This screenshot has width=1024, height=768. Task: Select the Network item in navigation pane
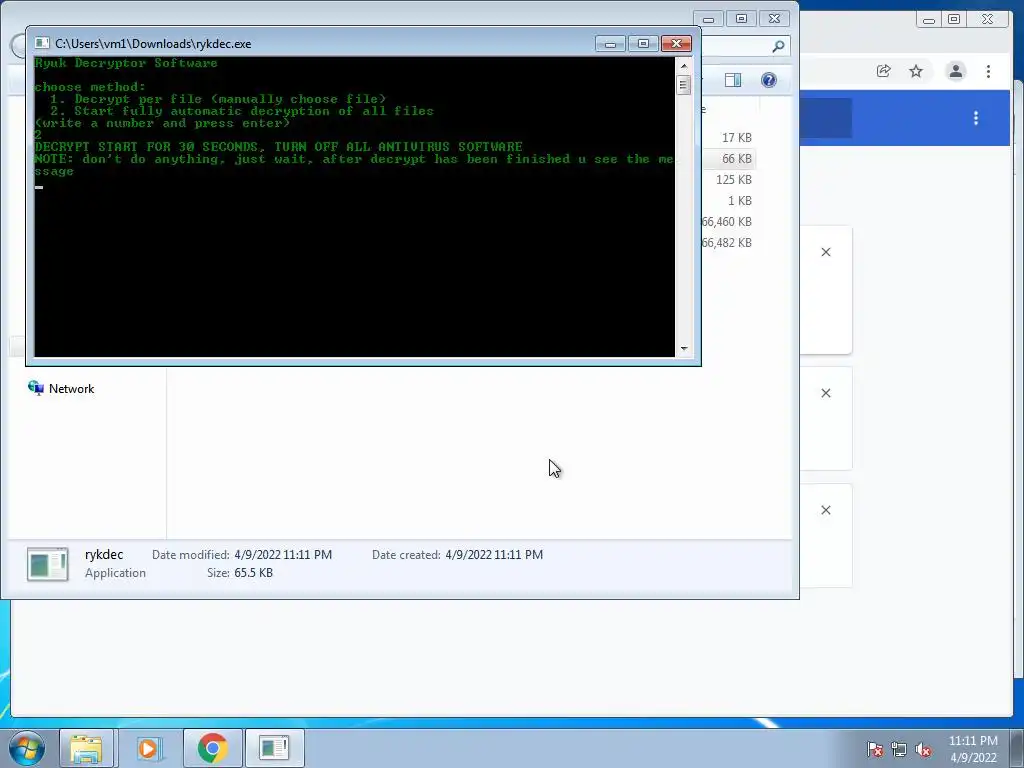pos(61,389)
